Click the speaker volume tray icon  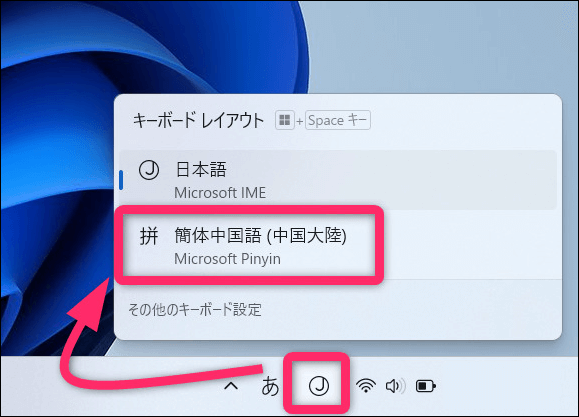pyautogui.click(x=395, y=386)
